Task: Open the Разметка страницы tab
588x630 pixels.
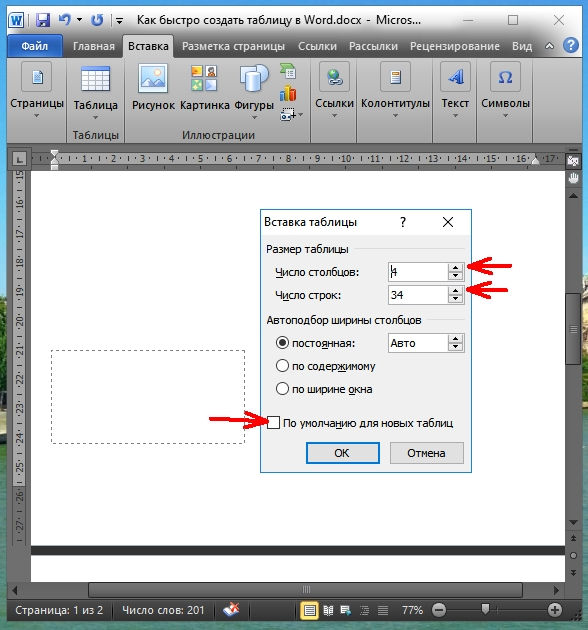Action: (x=233, y=46)
